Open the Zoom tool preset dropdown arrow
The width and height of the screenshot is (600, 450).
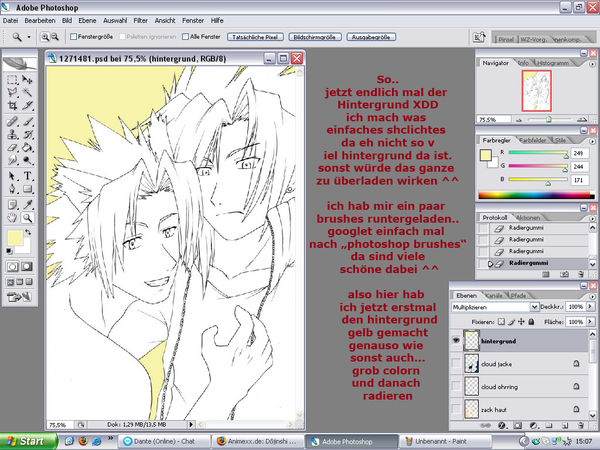[29, 37]
